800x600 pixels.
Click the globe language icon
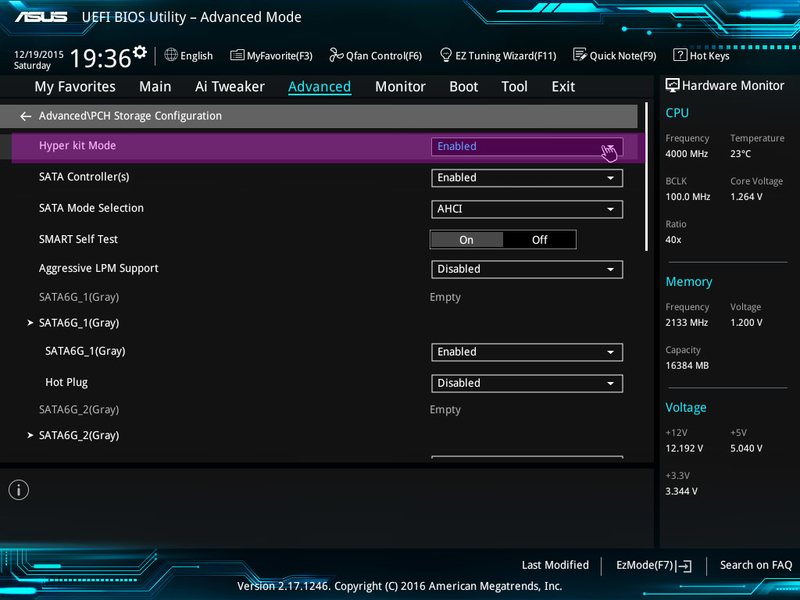[171, 55]
